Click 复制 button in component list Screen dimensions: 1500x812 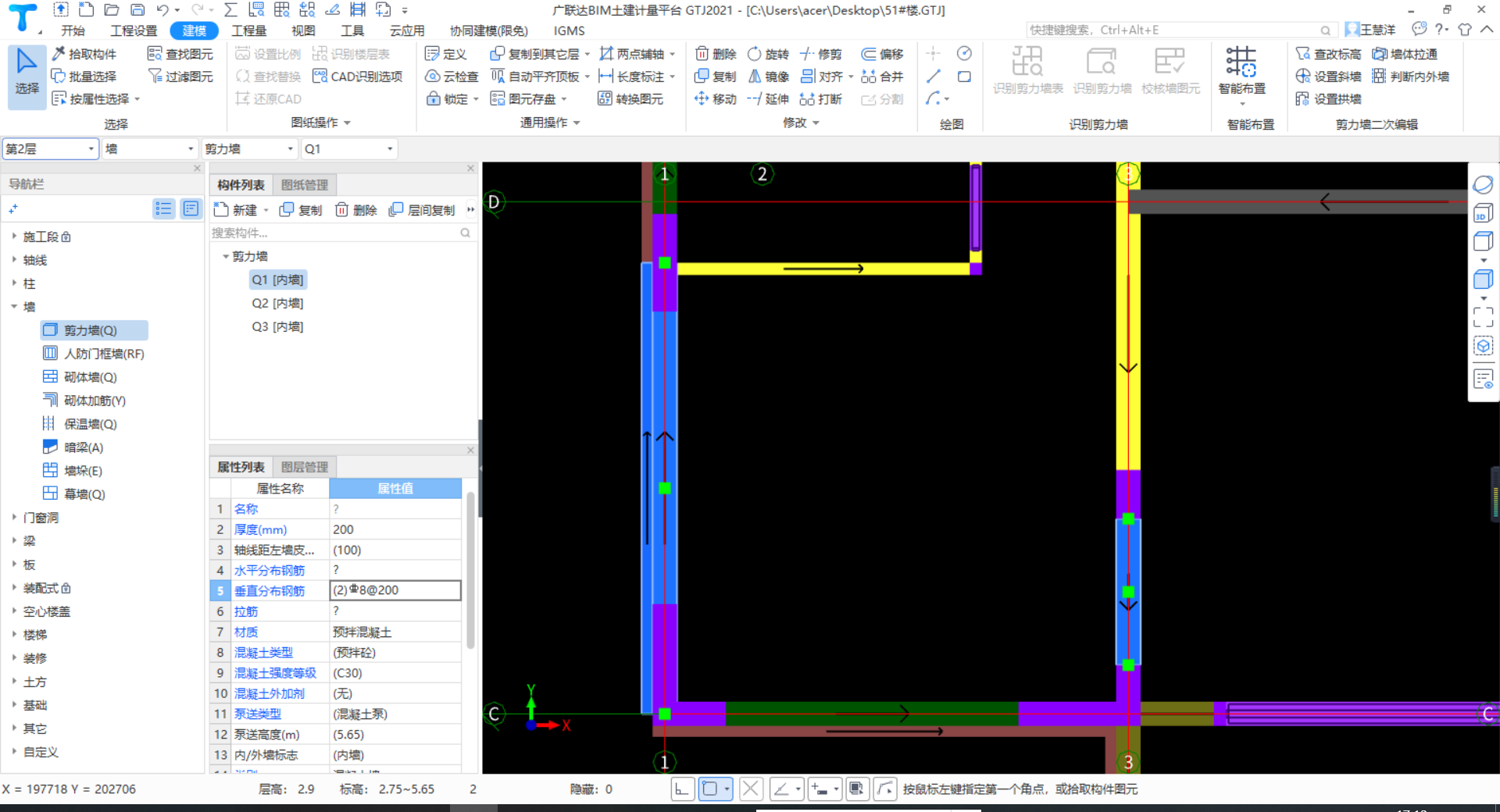coord(301,210)
